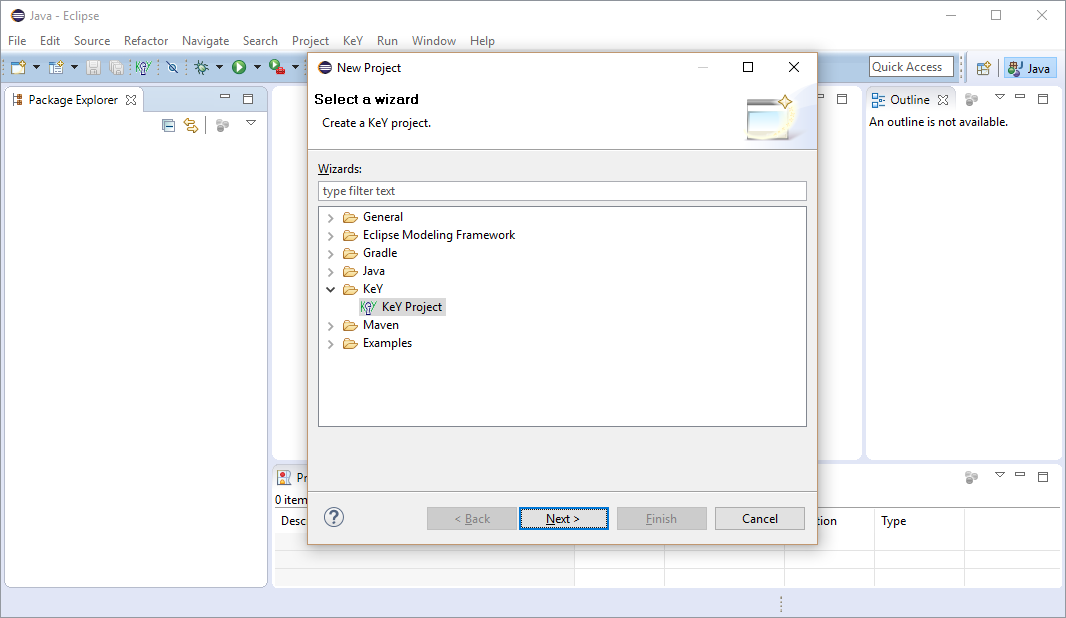Viewport: 1066px width, 618px height.
Task: Open the Refactor menu
Action: (x=146, y=41)
